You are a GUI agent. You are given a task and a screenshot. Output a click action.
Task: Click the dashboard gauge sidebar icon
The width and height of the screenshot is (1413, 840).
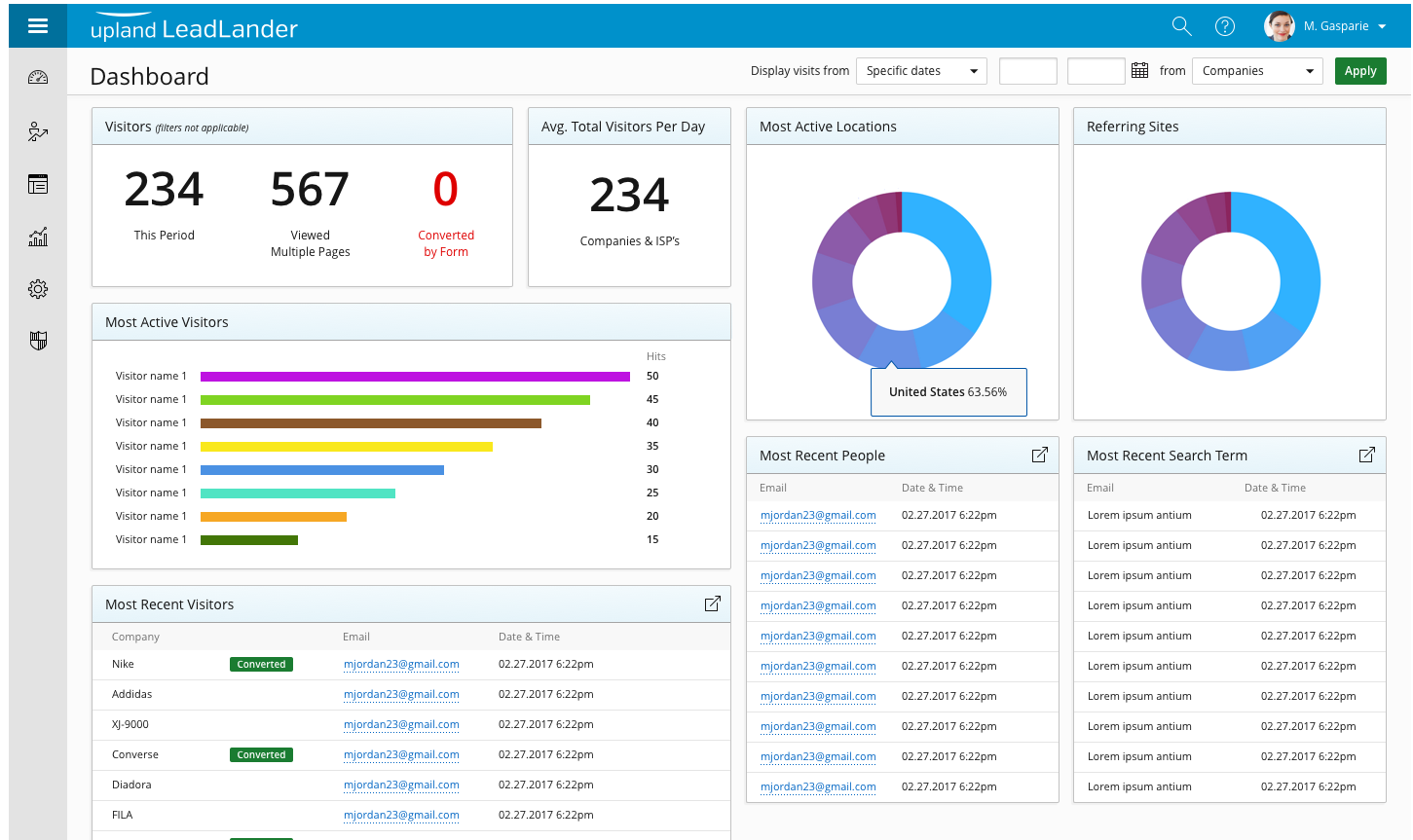[38, 78]
